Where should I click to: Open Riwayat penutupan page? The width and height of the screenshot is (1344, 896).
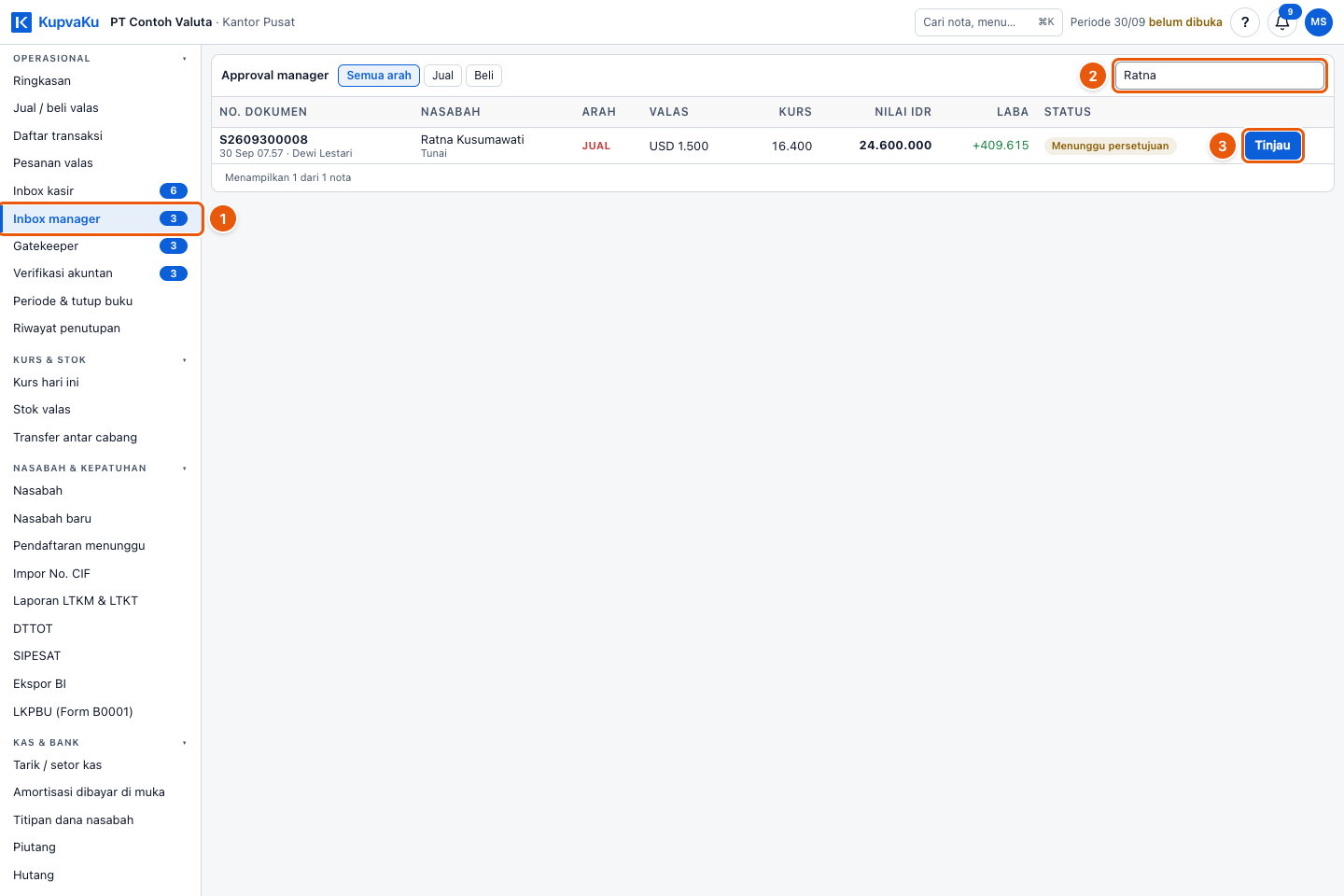point(101,329)
